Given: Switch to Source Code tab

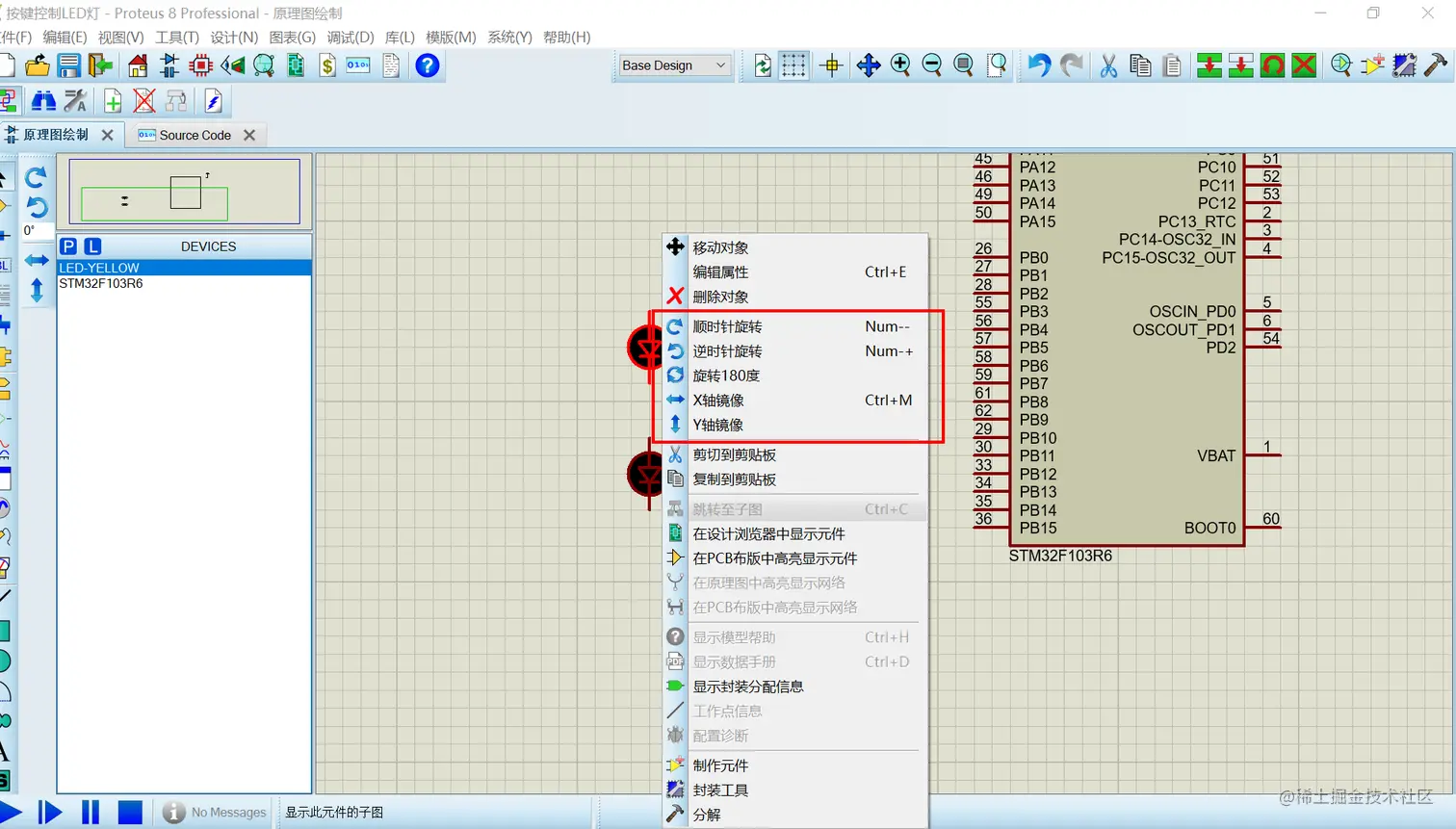Looking at the screenshot, I should click(x=195, y=135).
